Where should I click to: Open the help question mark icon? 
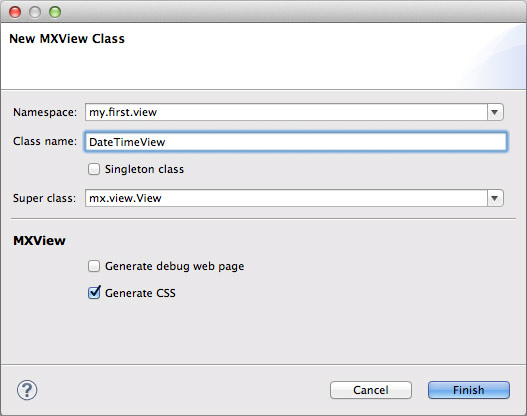pyautogui.click(x=27, y=390)
